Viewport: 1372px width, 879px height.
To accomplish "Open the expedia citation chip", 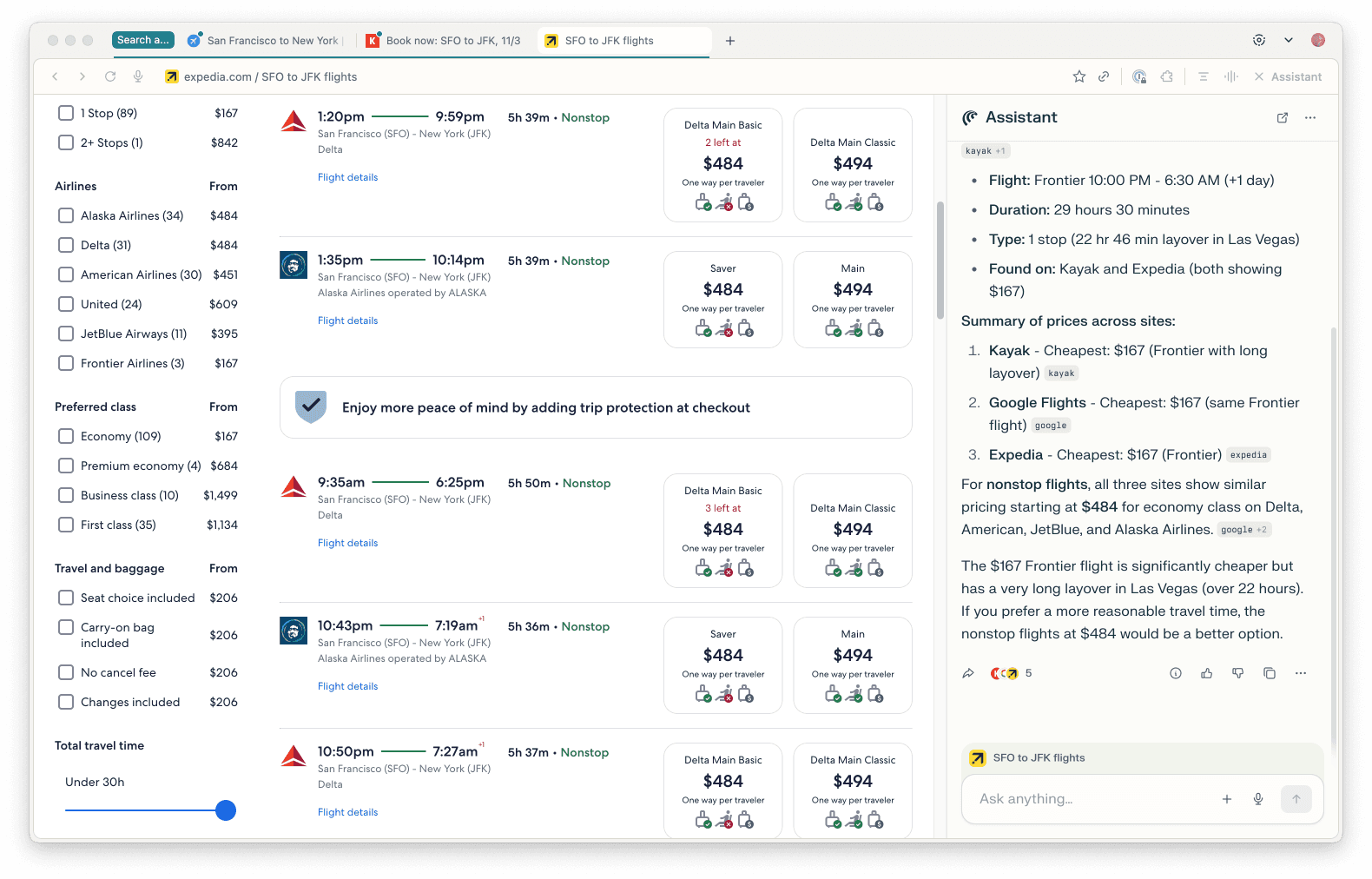I will 1249,455.
